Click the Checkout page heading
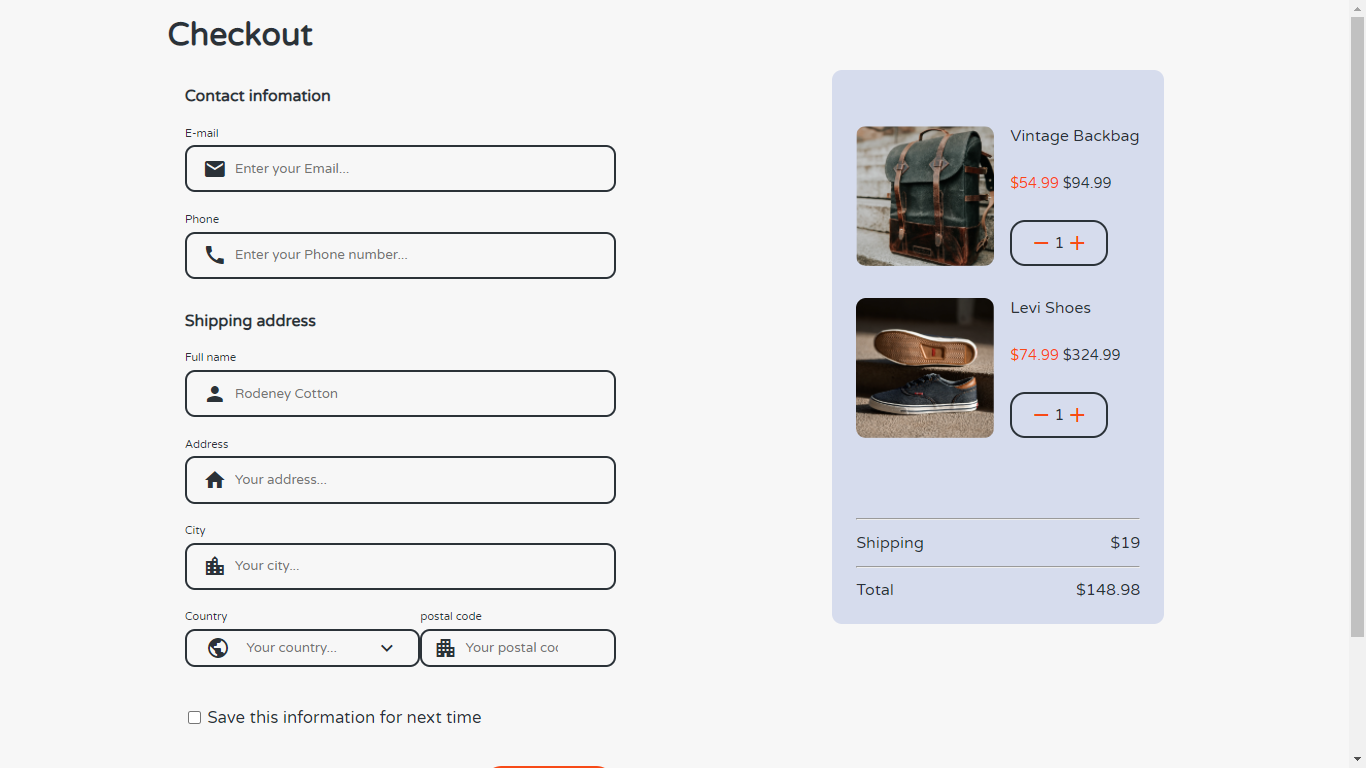This screenshot has width=1366, height=768. pyautogui.click(x=240, y=35)
